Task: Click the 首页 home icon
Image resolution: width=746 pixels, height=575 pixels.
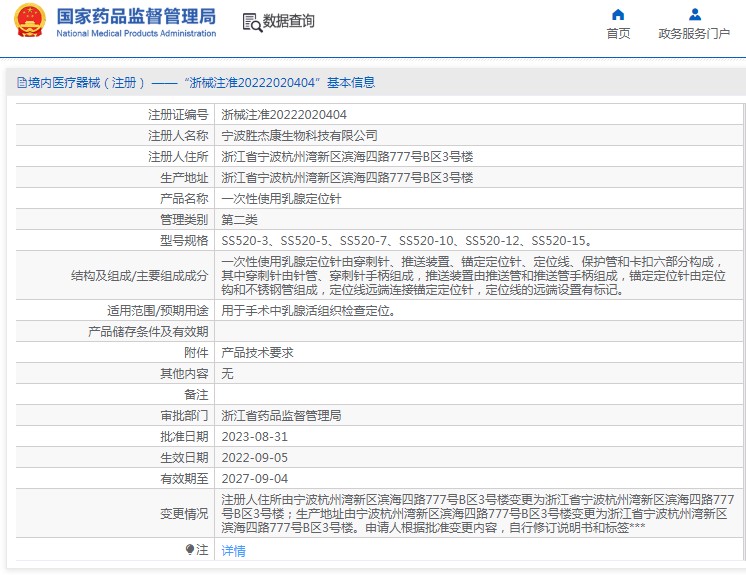Action: 618,15
